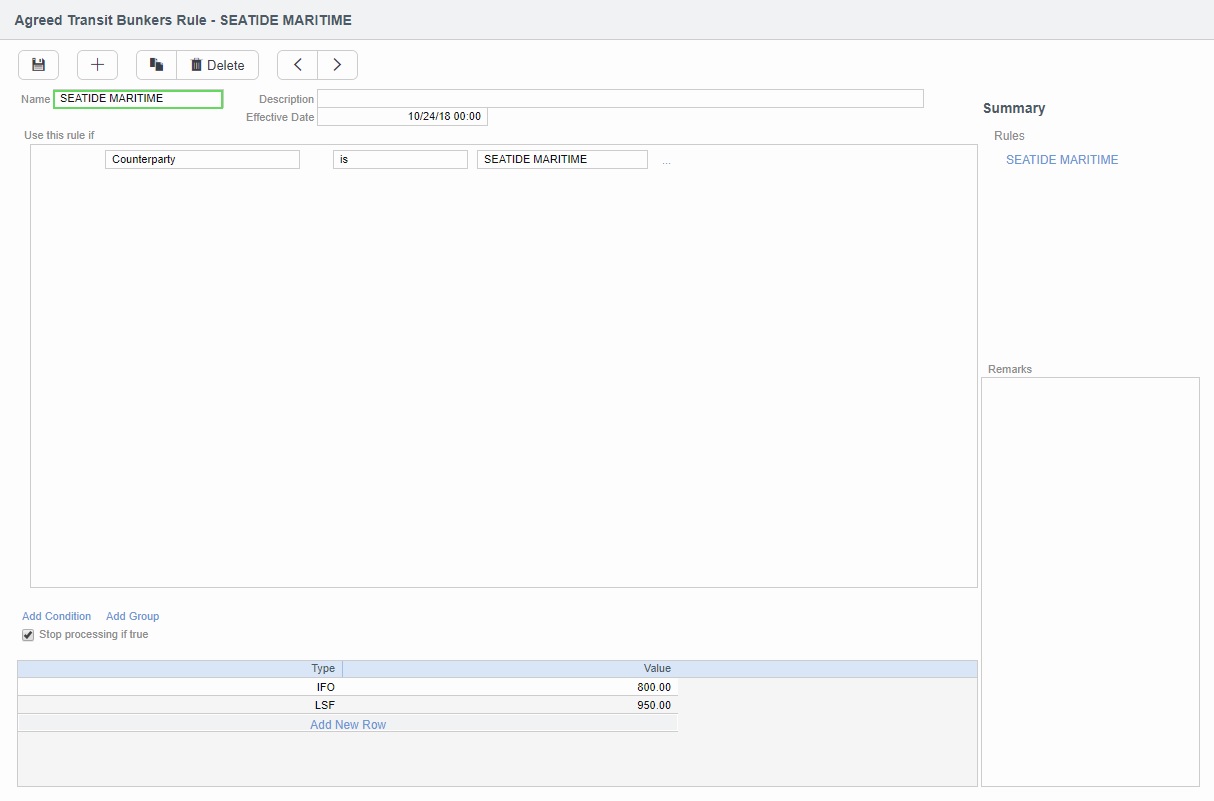The width and height of the screenshot is (1214, 801).
Task: Click Add New Row in bunkers table
Action: (347, 724)
